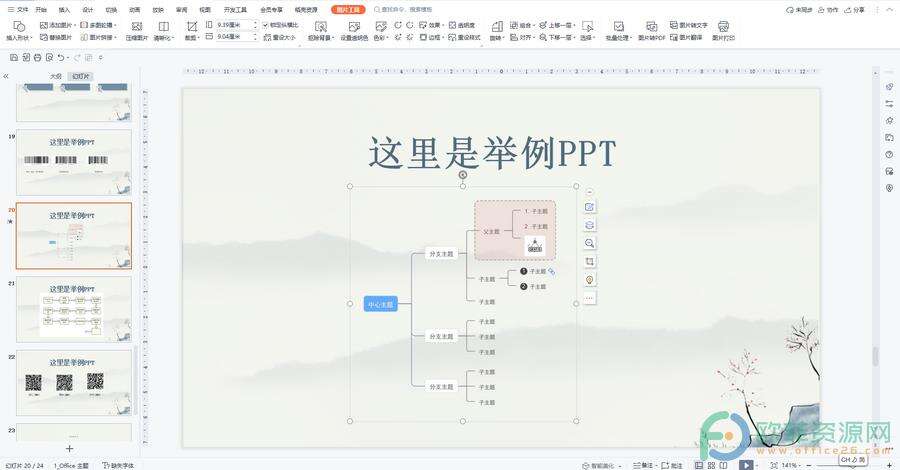Open the 批量处理 batch tool
Viewport: 900px width, 470px height.
pyautogui.click(x=618, y=31)
